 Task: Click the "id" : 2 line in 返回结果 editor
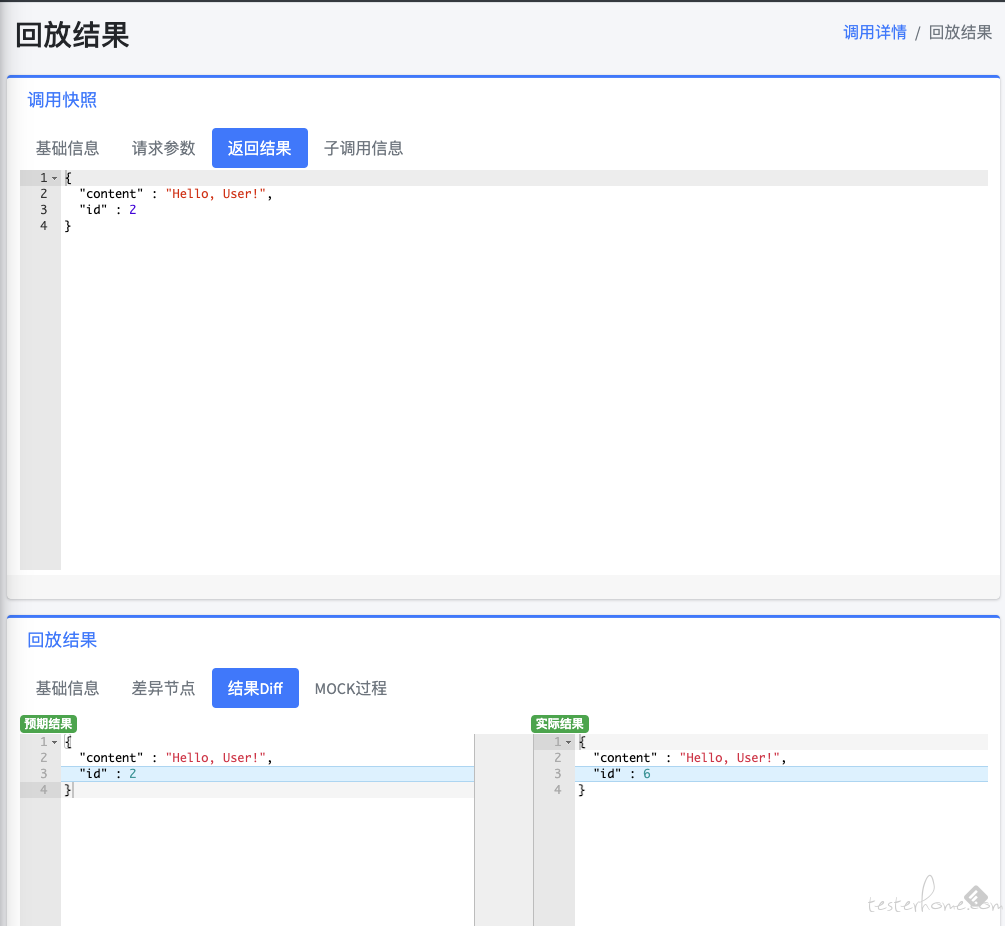pos(524,210)
